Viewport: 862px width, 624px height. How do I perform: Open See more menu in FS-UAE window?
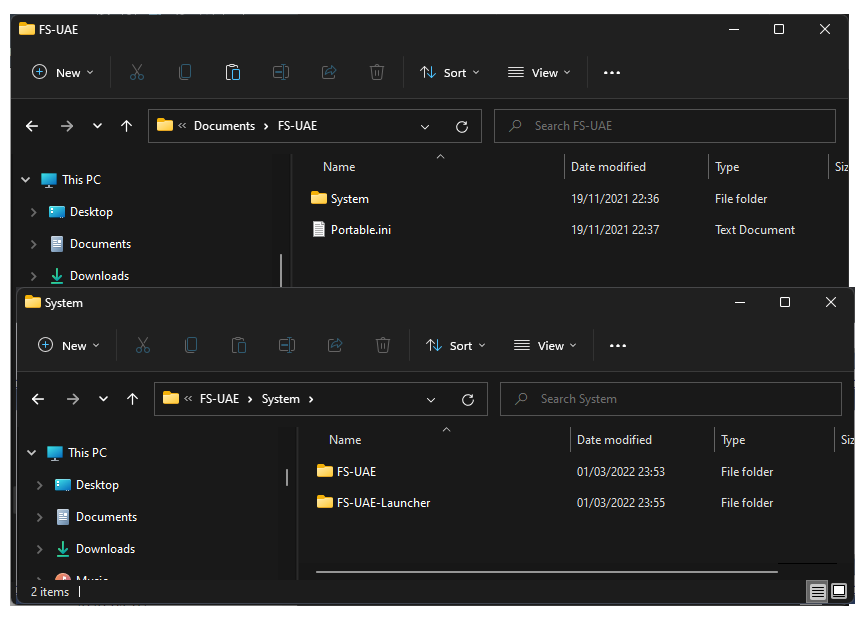tap(612, 73)
